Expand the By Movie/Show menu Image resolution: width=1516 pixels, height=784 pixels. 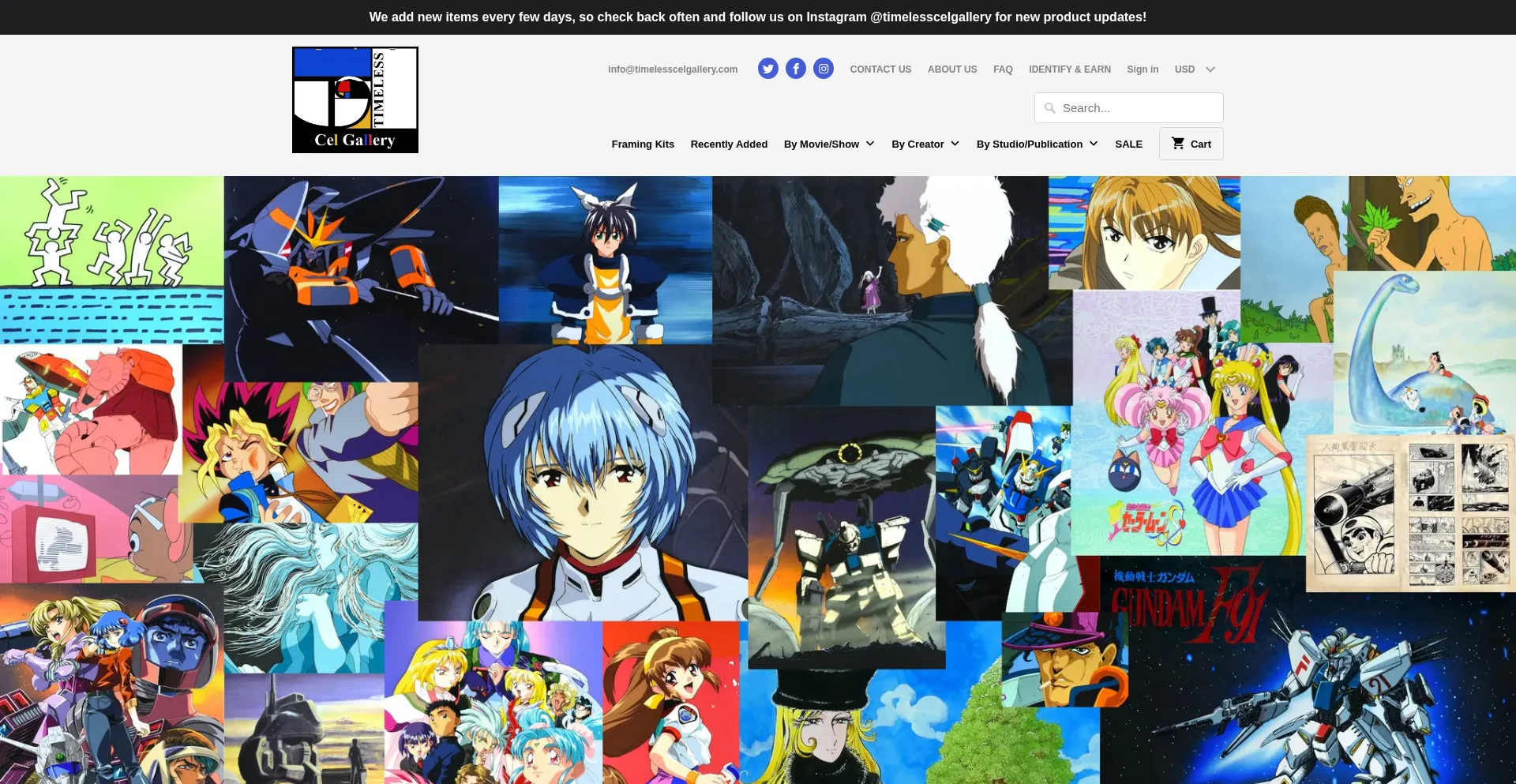click(x=828, y=144)
